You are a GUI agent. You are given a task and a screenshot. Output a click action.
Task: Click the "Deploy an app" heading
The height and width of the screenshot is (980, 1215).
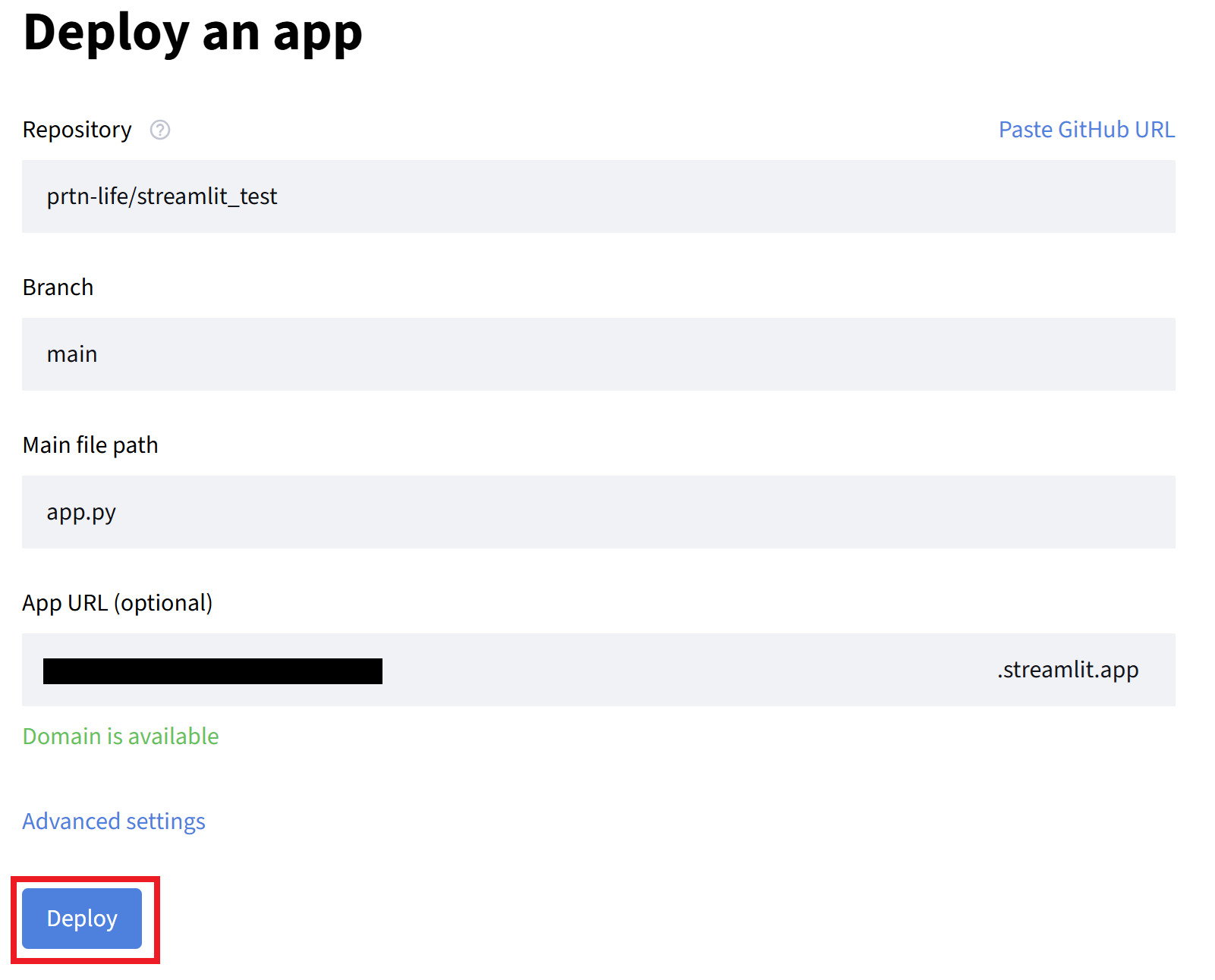(x=193, y=33)
